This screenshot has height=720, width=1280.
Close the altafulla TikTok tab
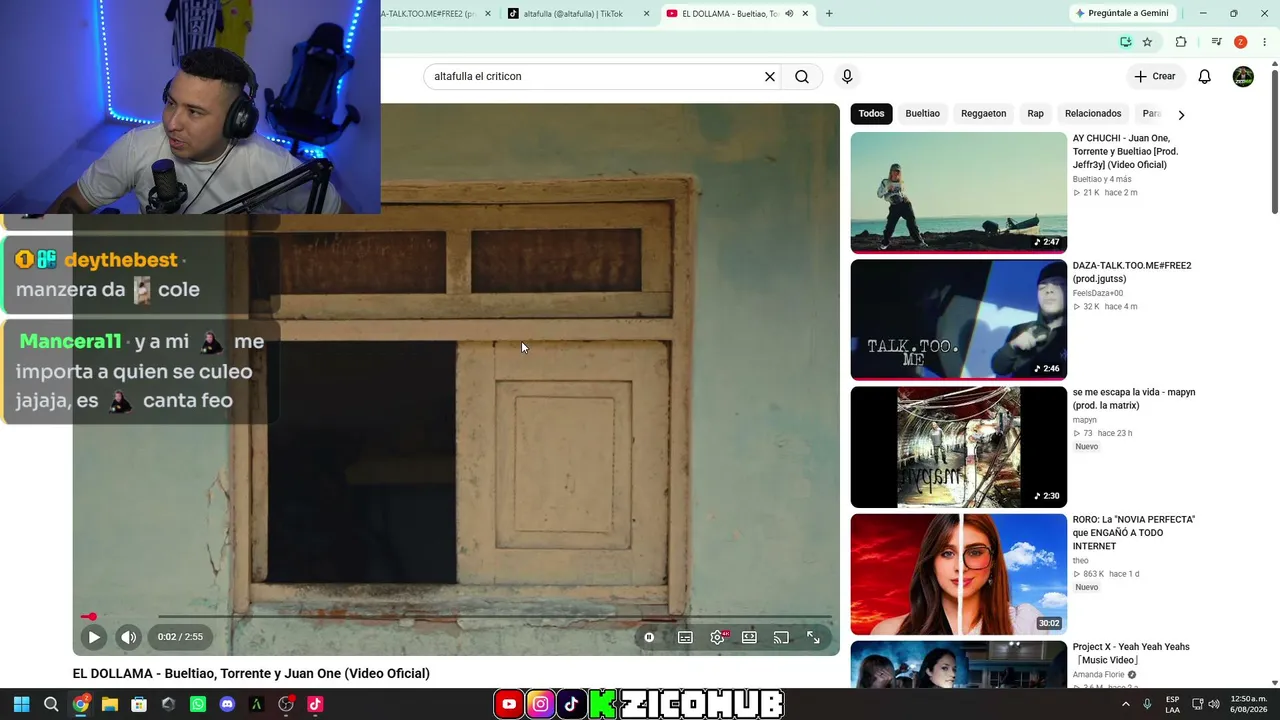(x=646, y=14)
